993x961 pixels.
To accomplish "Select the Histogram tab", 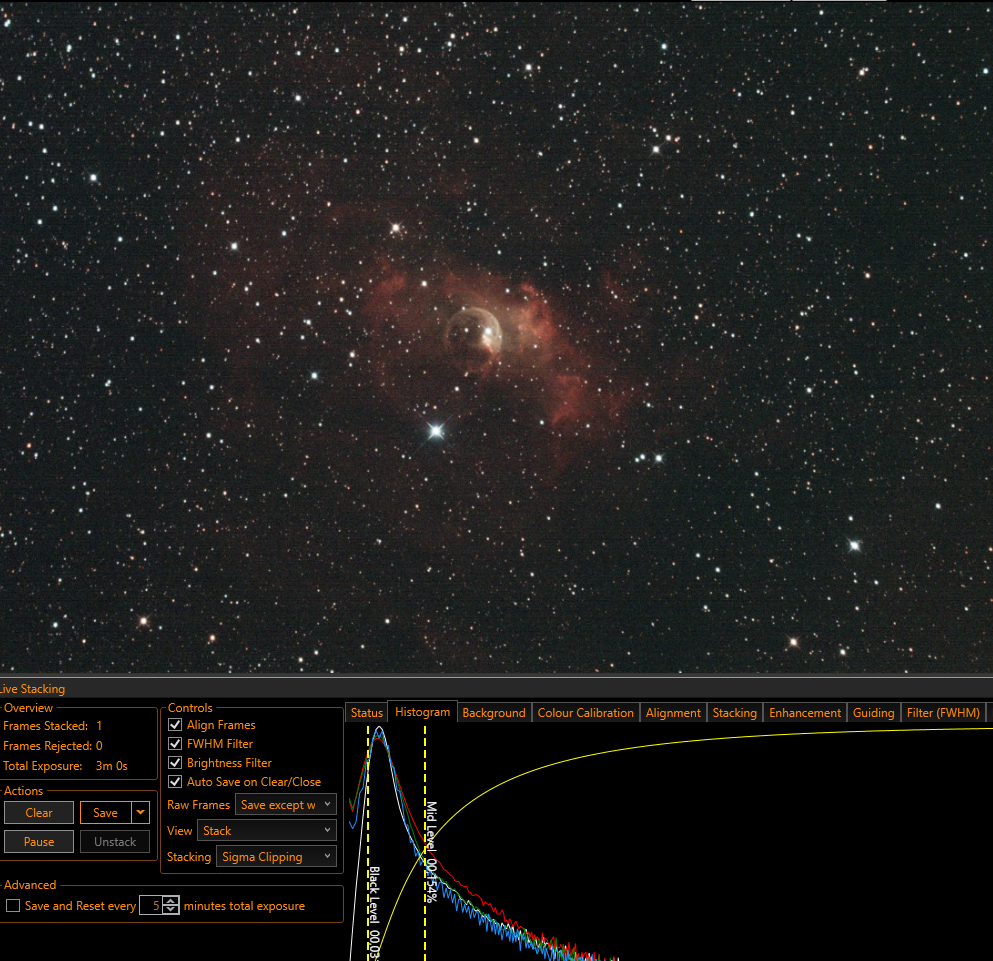I will click(422, 712).
